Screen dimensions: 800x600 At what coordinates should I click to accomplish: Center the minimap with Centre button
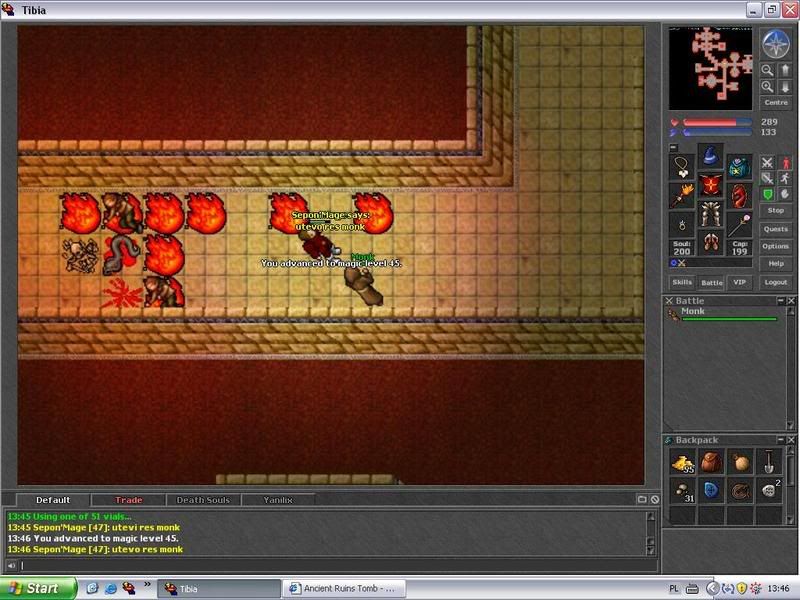point(776,103)
